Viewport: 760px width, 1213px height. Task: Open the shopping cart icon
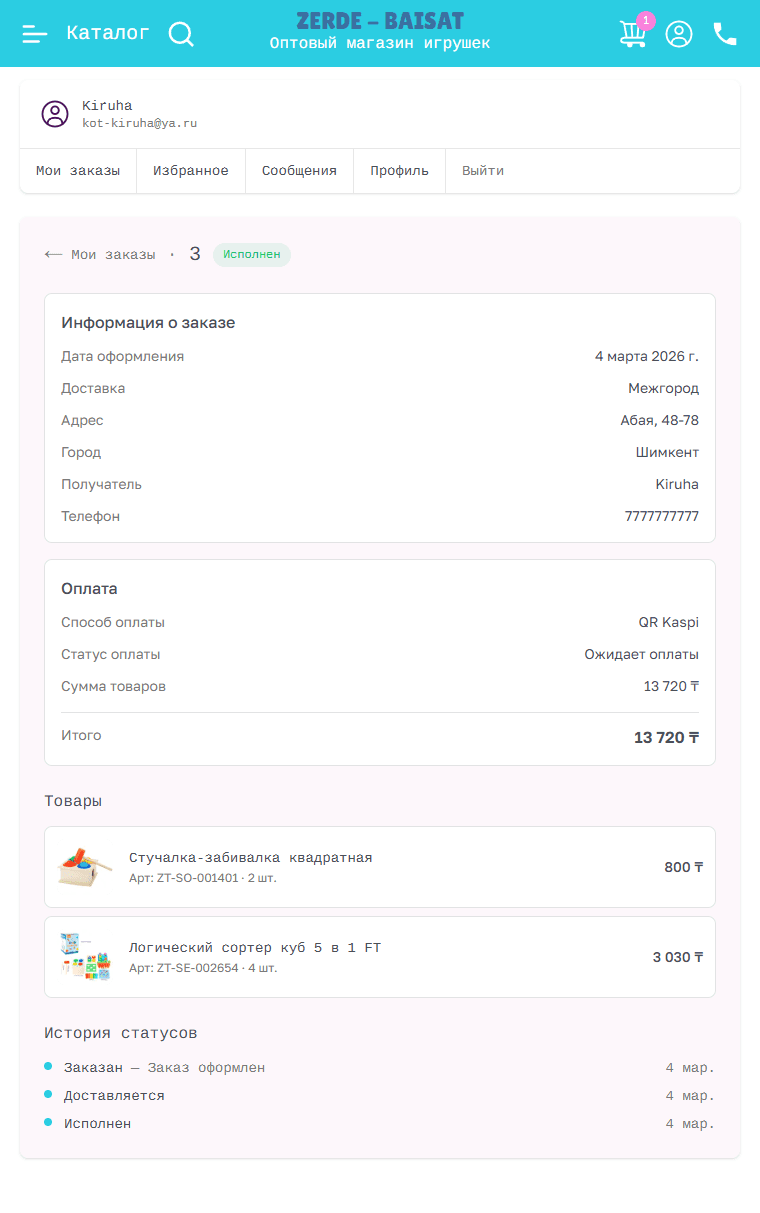pyautogui.click(x=632, y=35)
